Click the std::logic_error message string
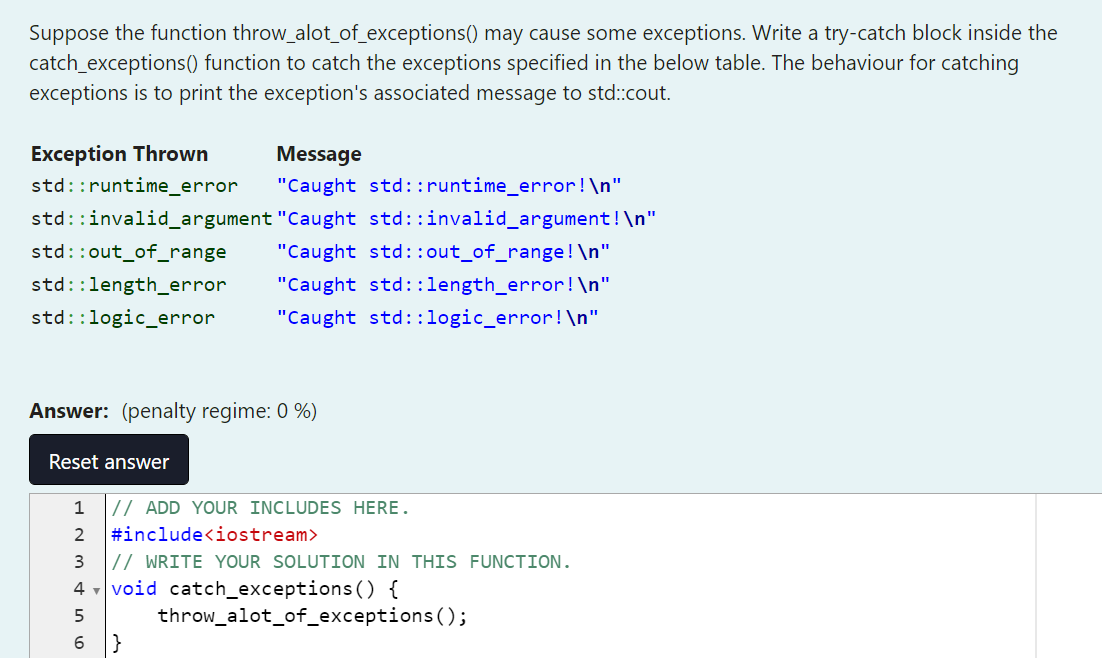This screenshot has height=658, width=1102. (x=437, y=317)
